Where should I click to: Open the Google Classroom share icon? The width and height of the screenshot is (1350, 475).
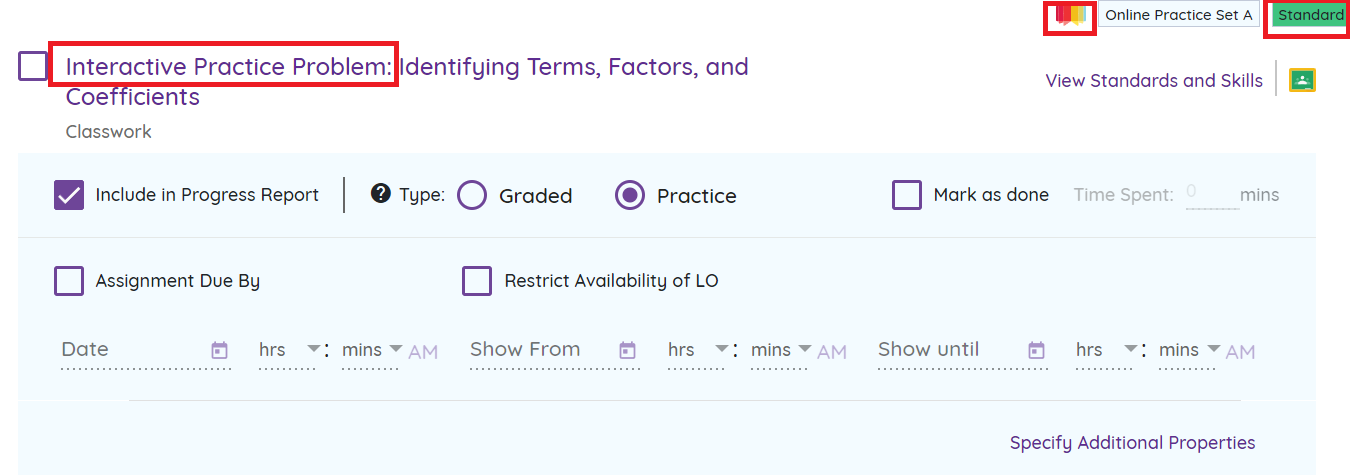pos(1301,81)
